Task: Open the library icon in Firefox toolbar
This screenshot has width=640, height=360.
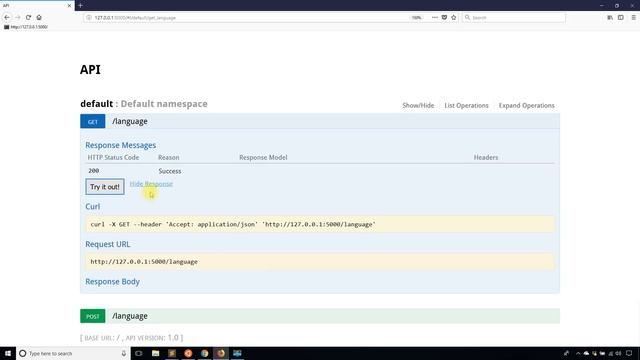Action: pos(610,18)
